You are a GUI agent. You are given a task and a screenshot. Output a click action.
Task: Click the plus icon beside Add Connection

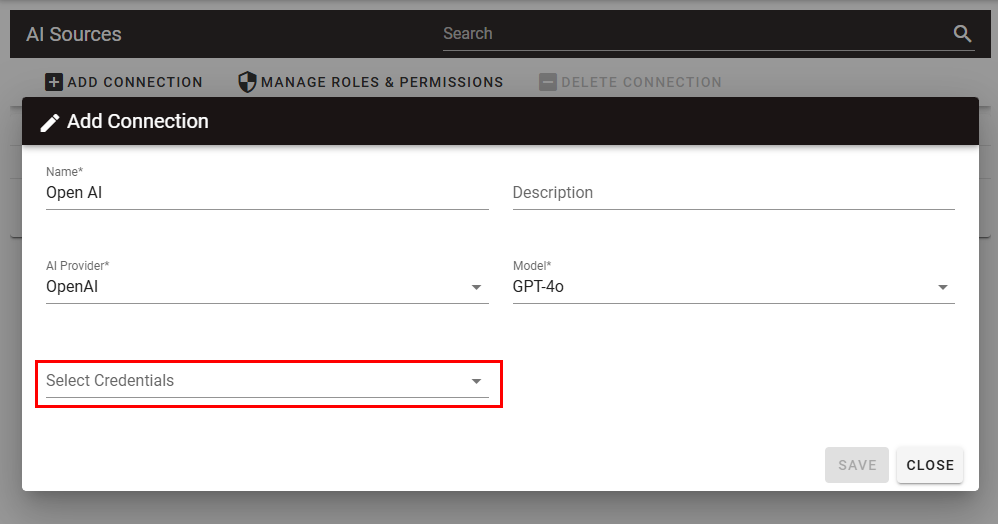[x=54, y=82]
